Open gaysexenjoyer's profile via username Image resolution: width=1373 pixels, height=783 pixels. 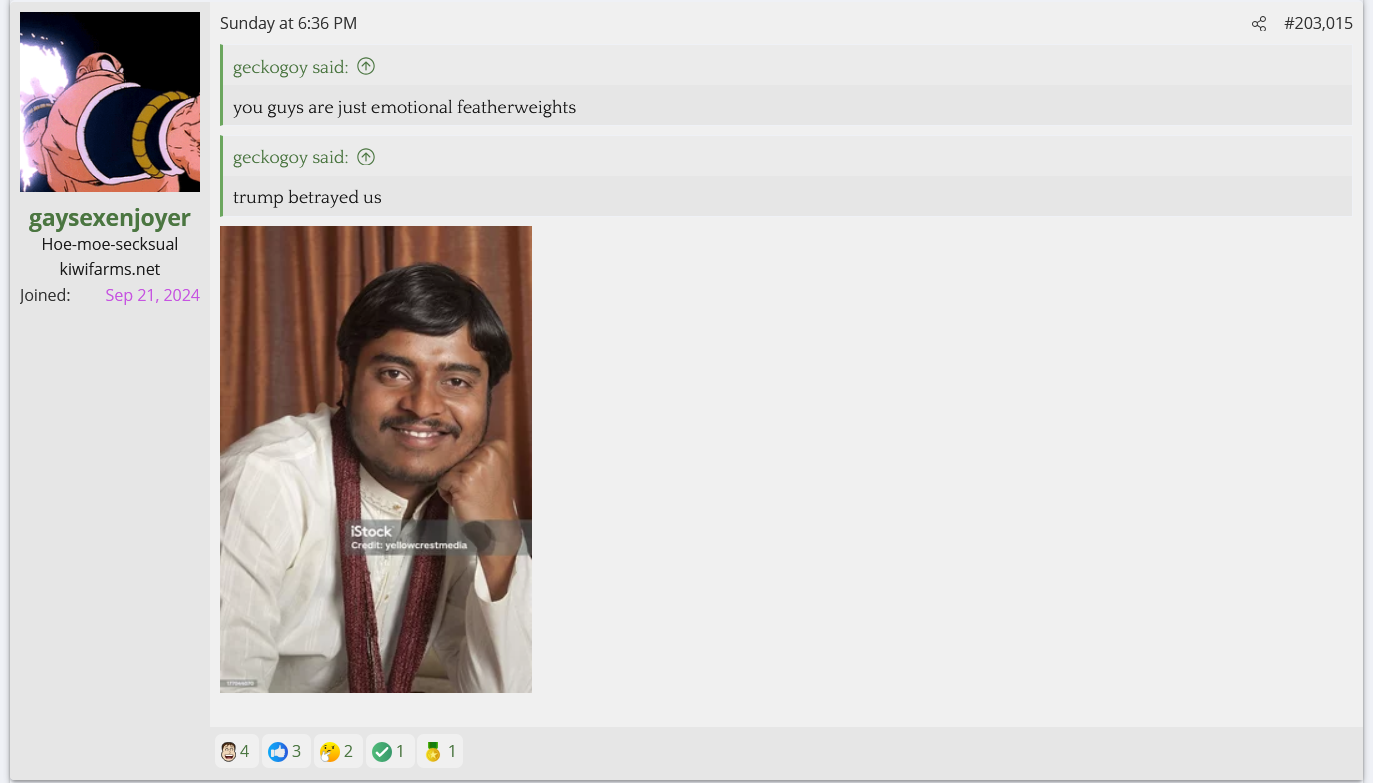[109, 218]
